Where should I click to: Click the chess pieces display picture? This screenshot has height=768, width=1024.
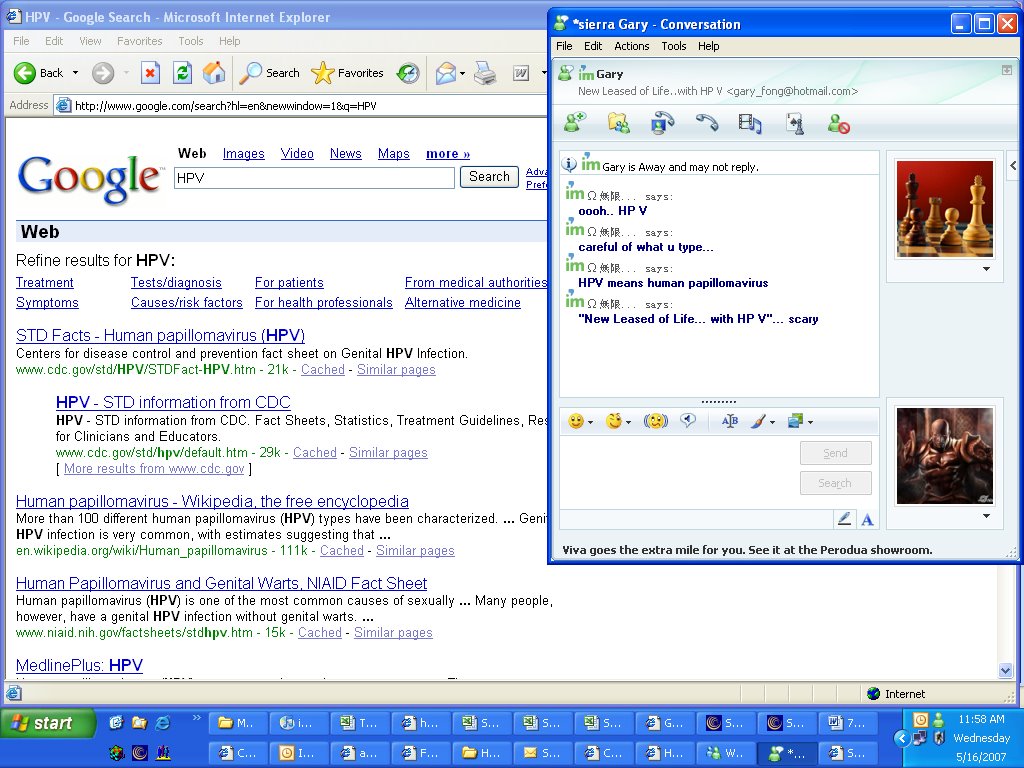pyautogui.click(x=944, y=209)
